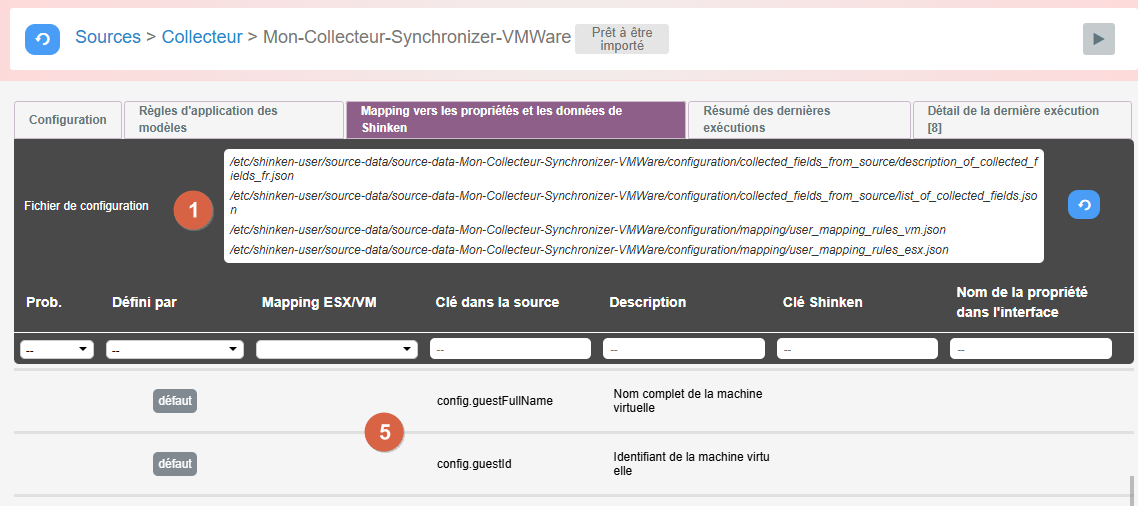
Task: Click the Prêt à être importé status badge
Action: pos(621,39)
